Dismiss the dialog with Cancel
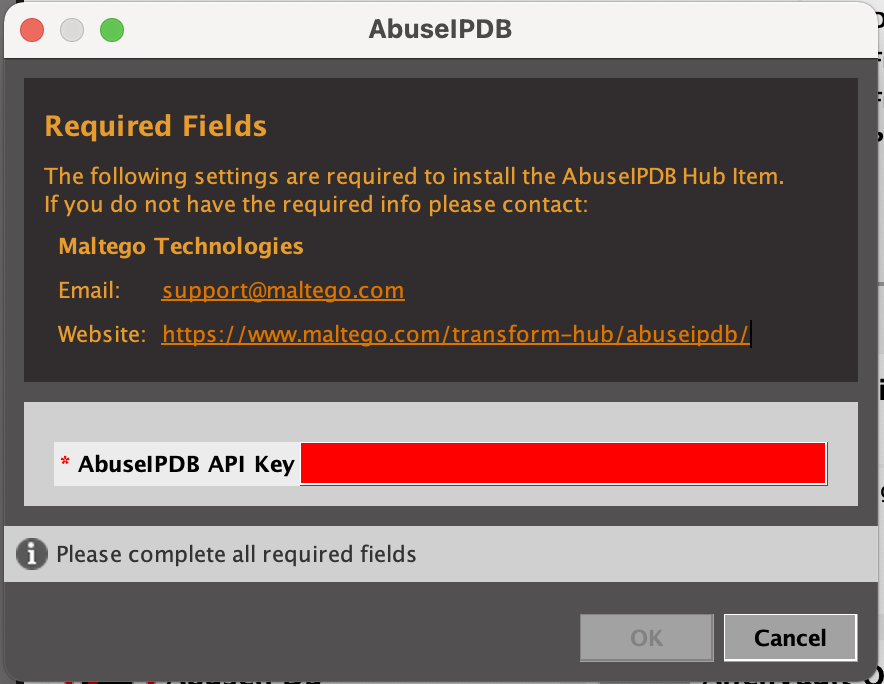 790,638
